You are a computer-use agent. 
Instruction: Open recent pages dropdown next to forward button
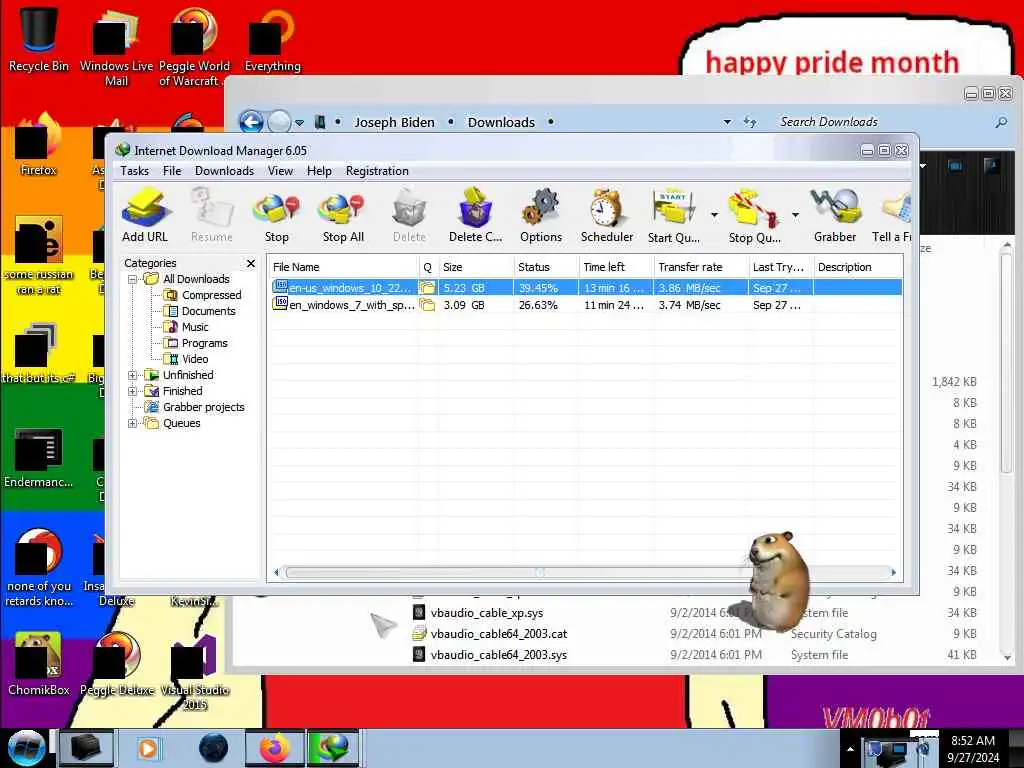click(x=299, y=122)
